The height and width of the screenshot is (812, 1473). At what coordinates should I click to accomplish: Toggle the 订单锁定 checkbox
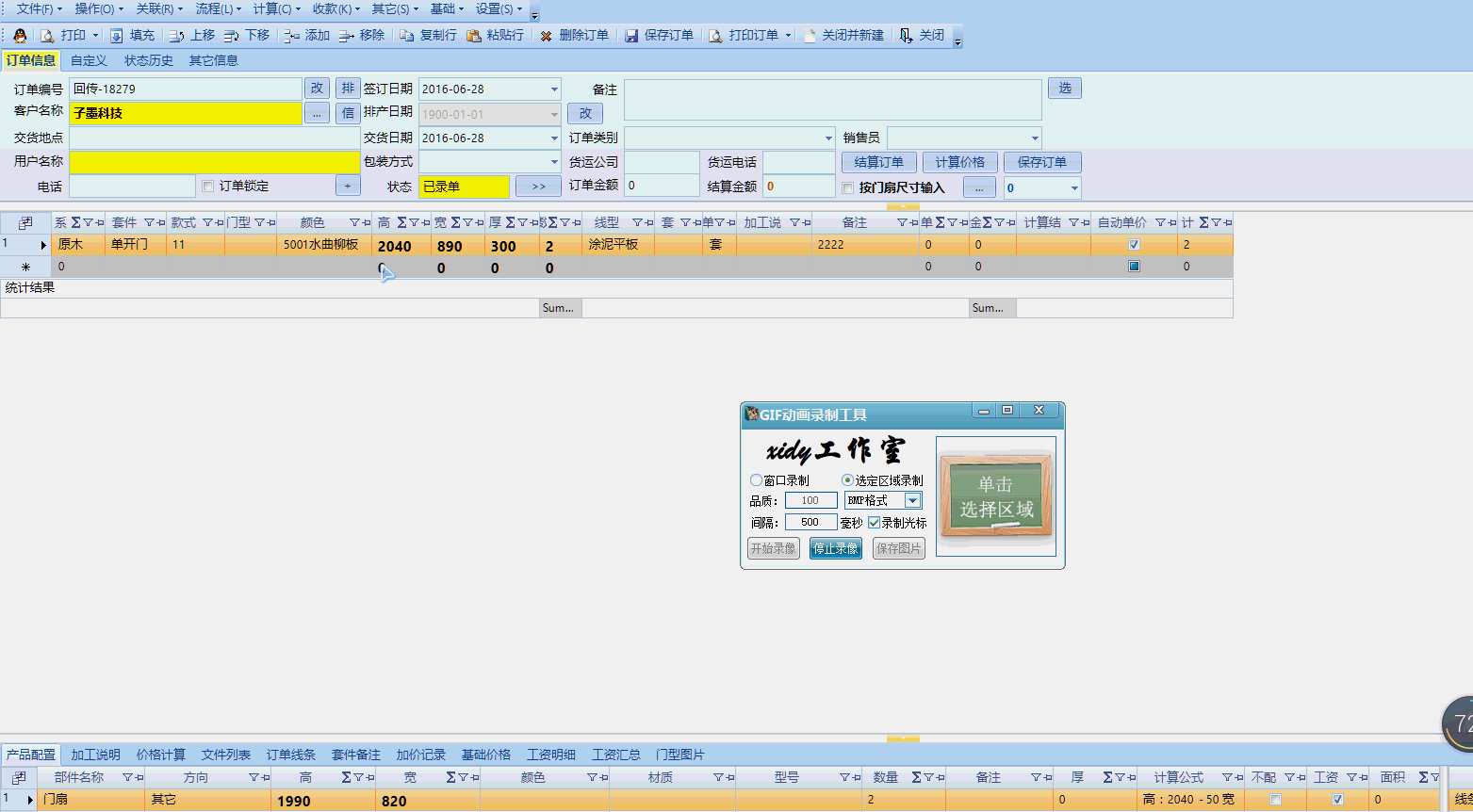click(x=208, y=187)
